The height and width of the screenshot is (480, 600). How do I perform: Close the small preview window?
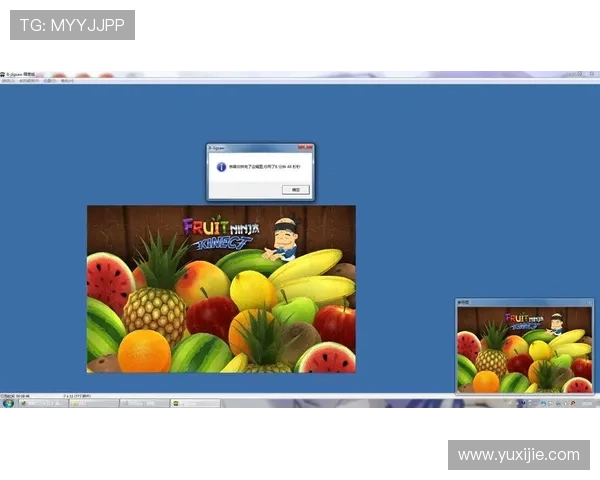(x=590, y=301)
